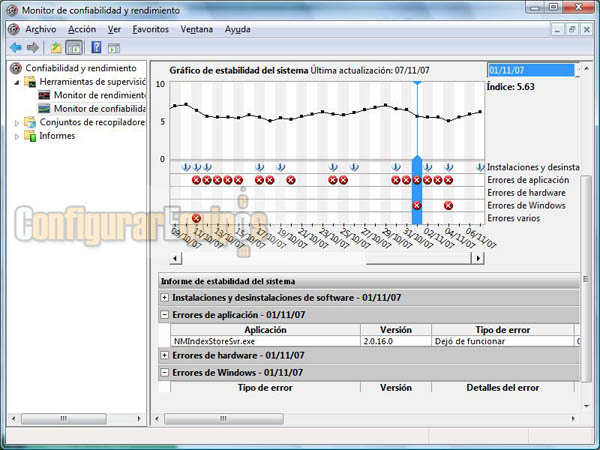Click the install info icon on 02/11/07
Viewport: 600px width, 450px height.
click(x=428, y=167)
